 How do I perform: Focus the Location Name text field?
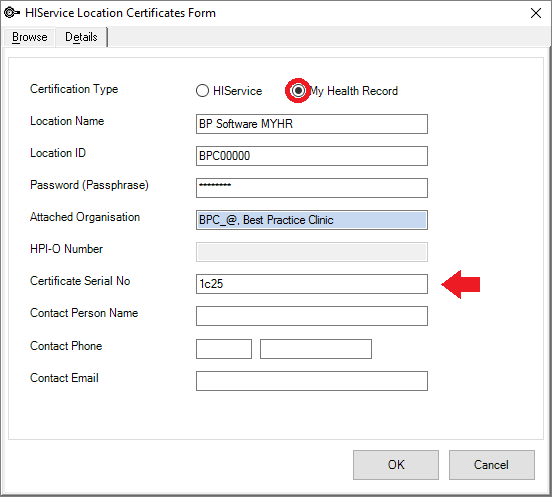(312, 124)
